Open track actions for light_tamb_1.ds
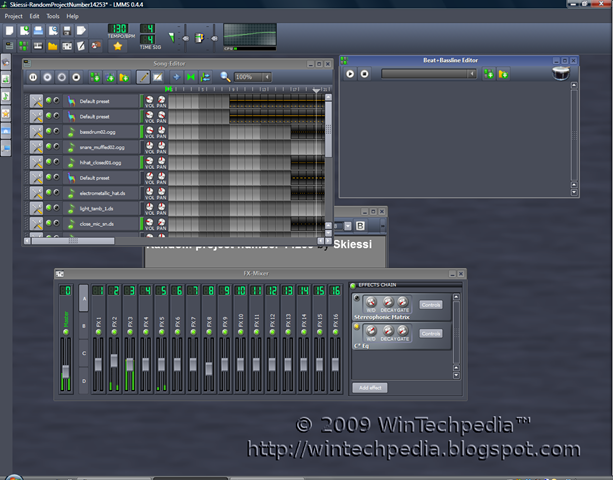 click(x=36, y=208)
